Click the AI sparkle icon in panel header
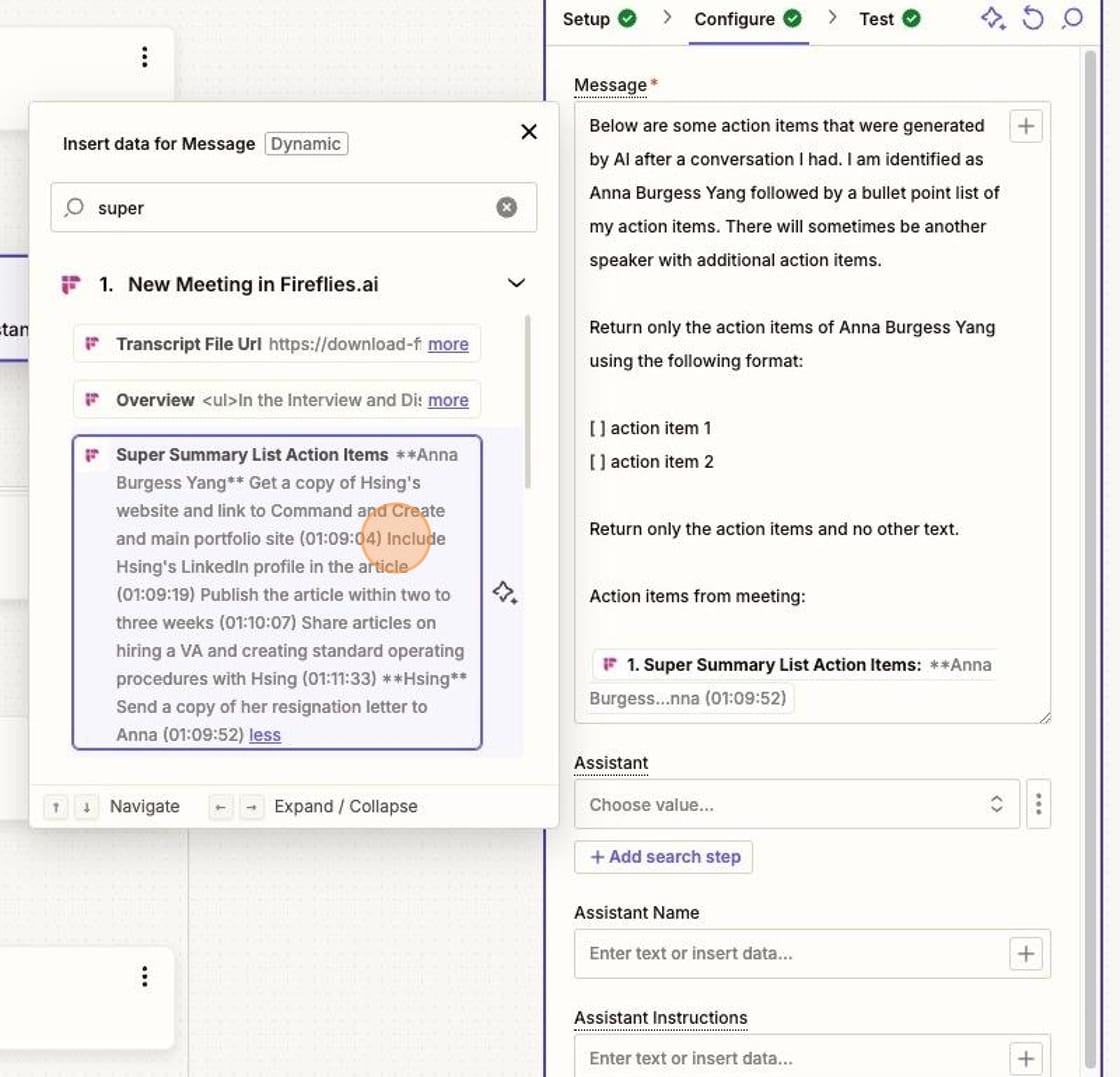The image size is (1120, 1077). click(x=993, y=18)
